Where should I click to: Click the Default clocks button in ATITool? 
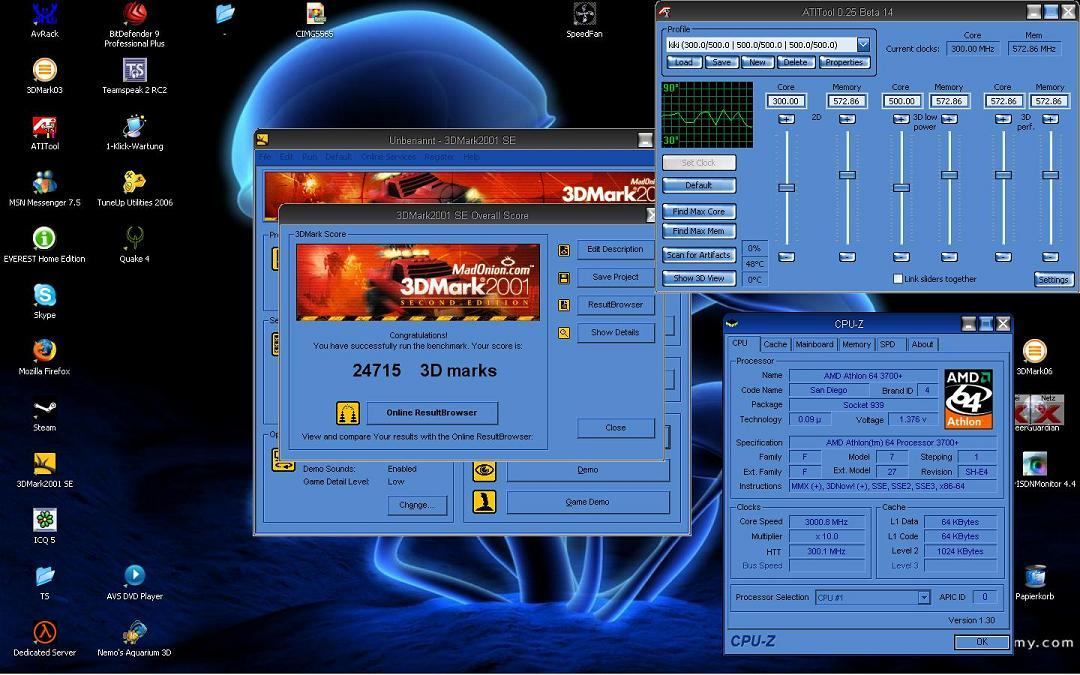point(698,185)
